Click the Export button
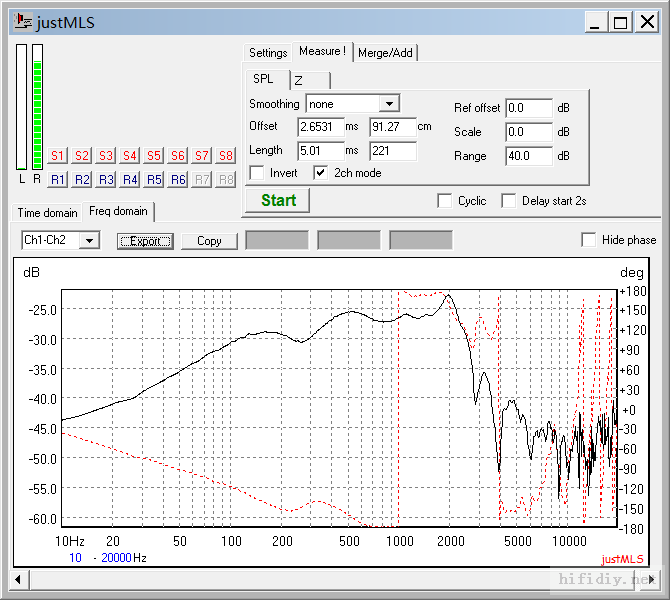670x600 pixels. tap(145, 241)
